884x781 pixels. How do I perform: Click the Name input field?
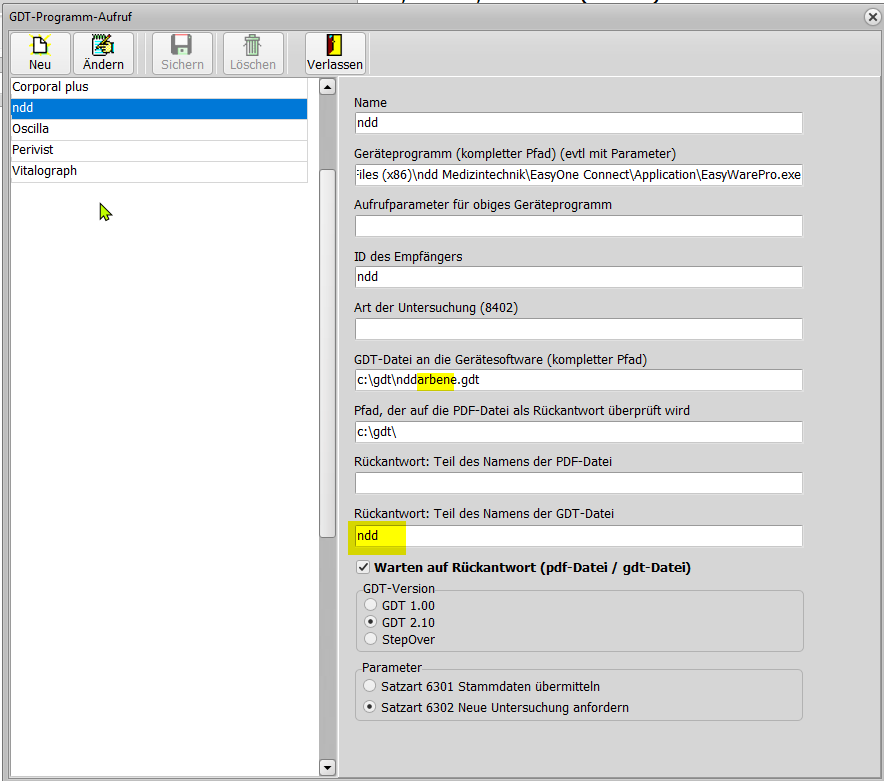(578, 123)
